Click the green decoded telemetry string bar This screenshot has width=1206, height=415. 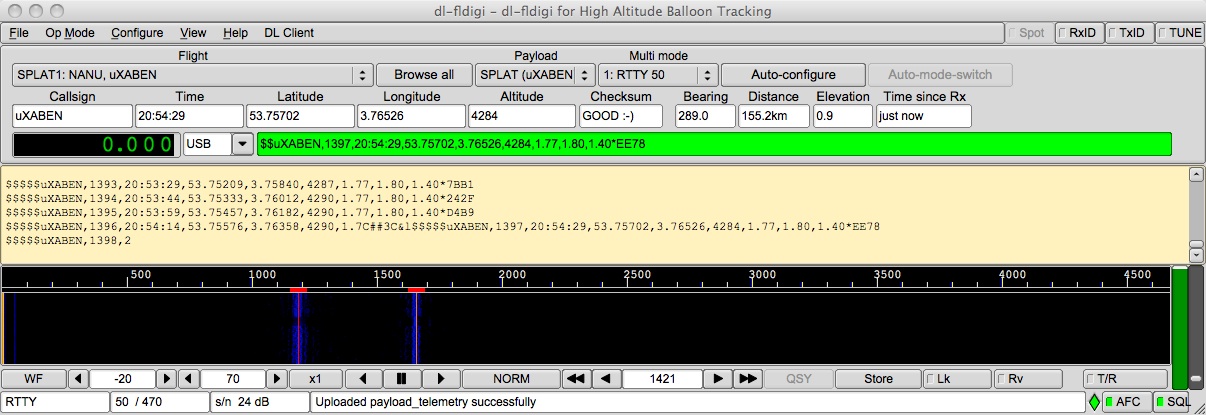(714, 144)
